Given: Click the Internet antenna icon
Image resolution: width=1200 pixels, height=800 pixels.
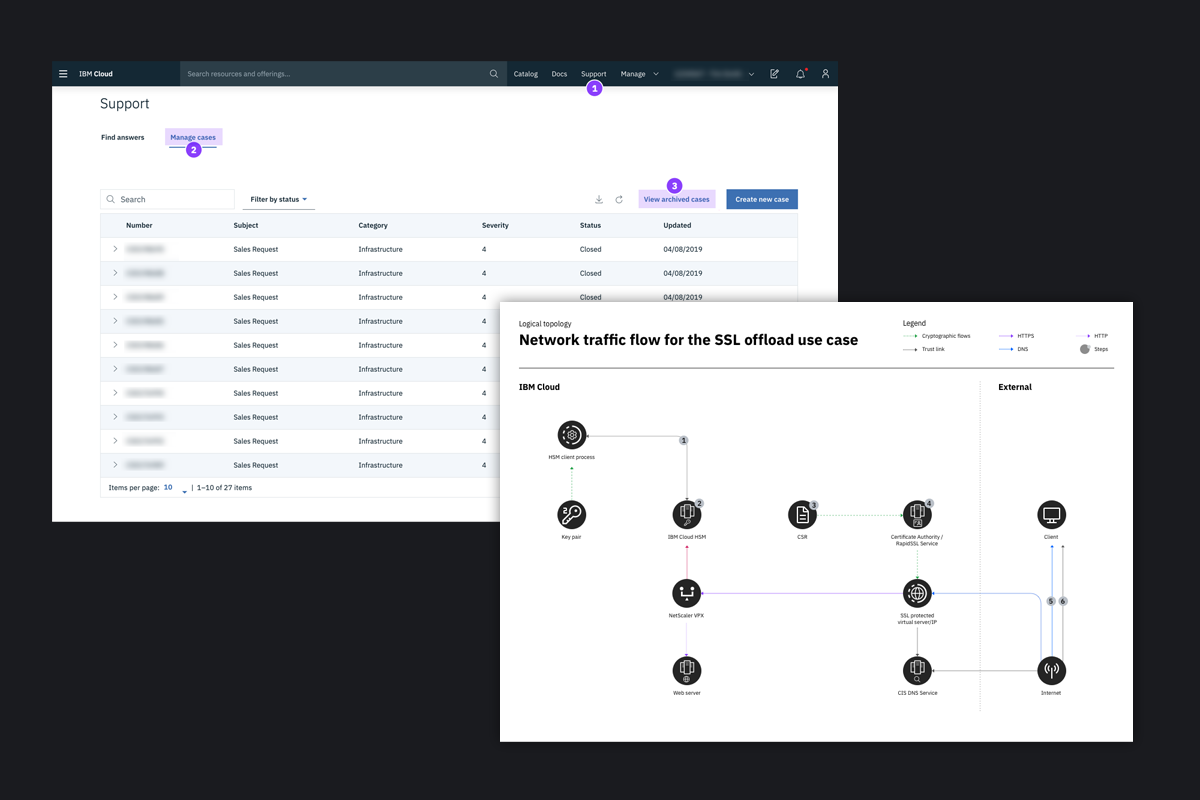Looking at the screenshot, I should click(1051, 670).
